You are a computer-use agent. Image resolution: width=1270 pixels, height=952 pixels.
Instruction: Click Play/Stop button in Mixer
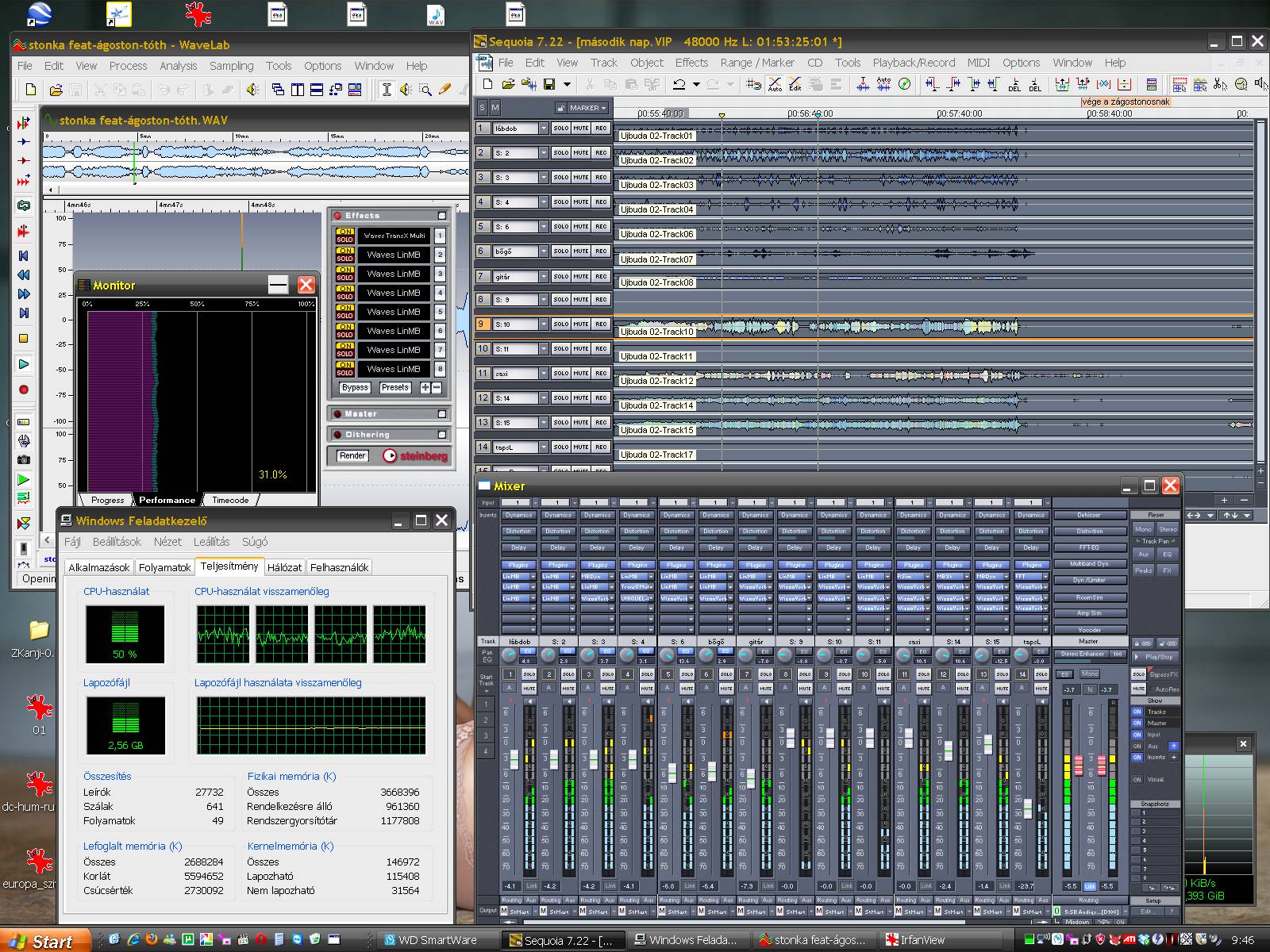coord(1156,657)
